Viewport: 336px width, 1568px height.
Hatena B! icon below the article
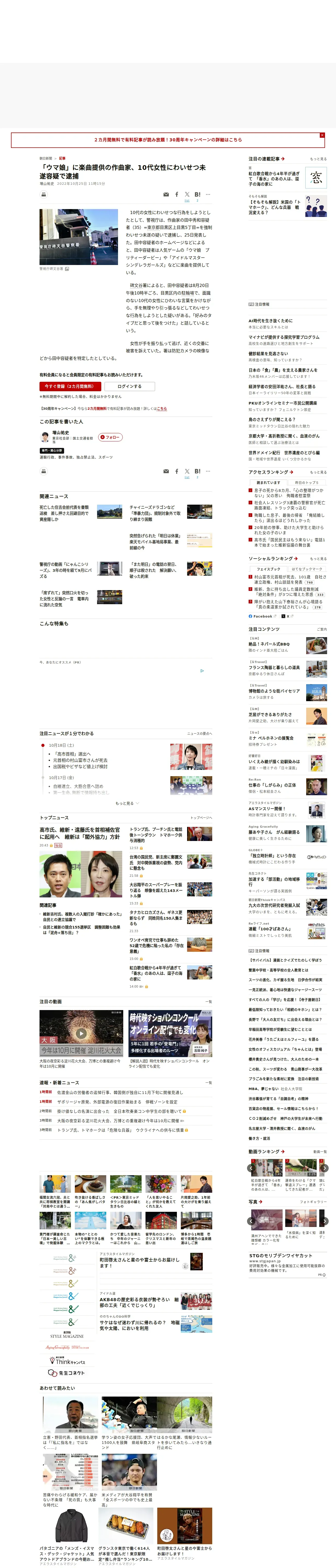point(198,471)
